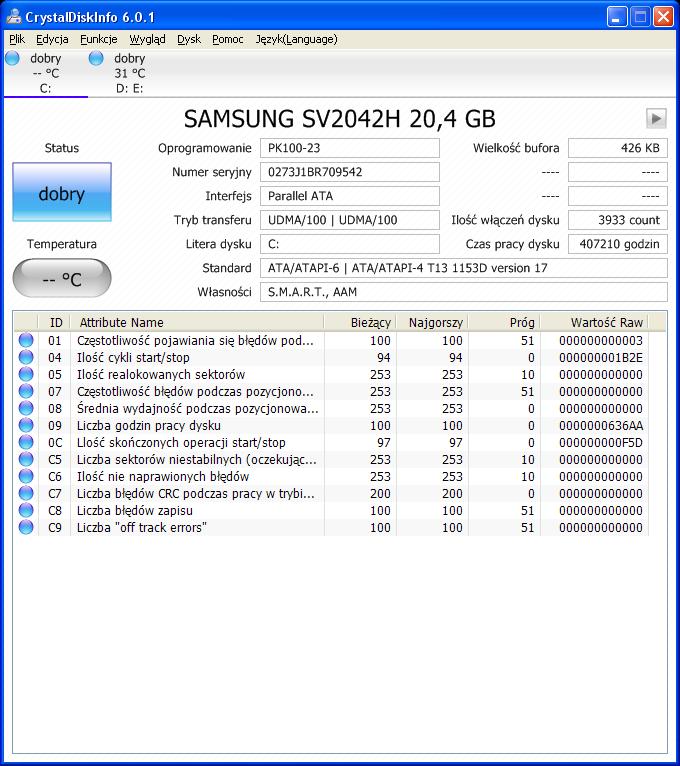Click the S.M.A.R.T., AAM features field
This screenshot has height=766, width=680.
464,292
